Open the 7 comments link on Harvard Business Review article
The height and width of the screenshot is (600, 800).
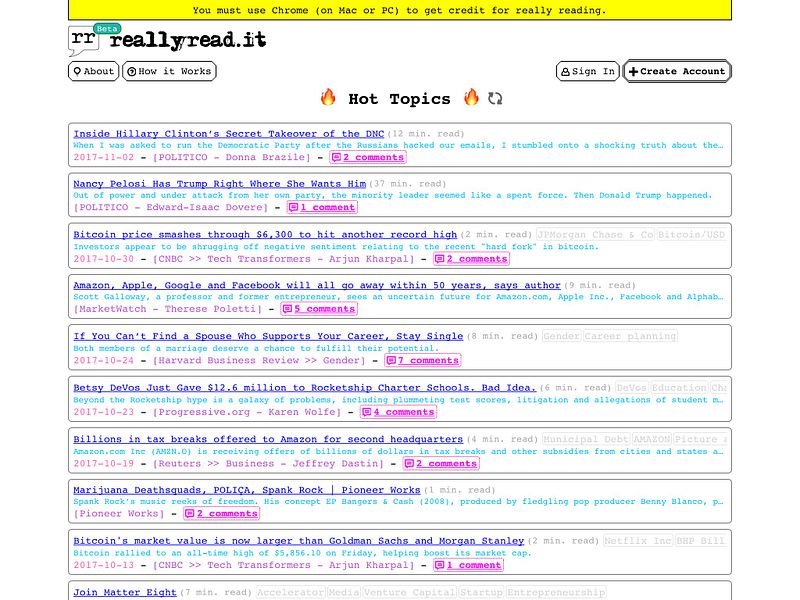click(x=422, y=360)
